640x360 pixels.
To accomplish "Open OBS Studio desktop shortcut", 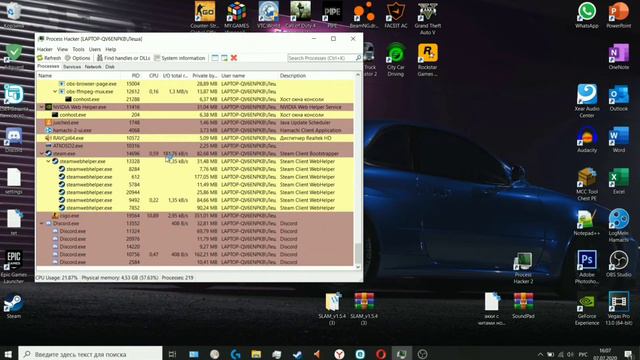I will coord(618,264).
